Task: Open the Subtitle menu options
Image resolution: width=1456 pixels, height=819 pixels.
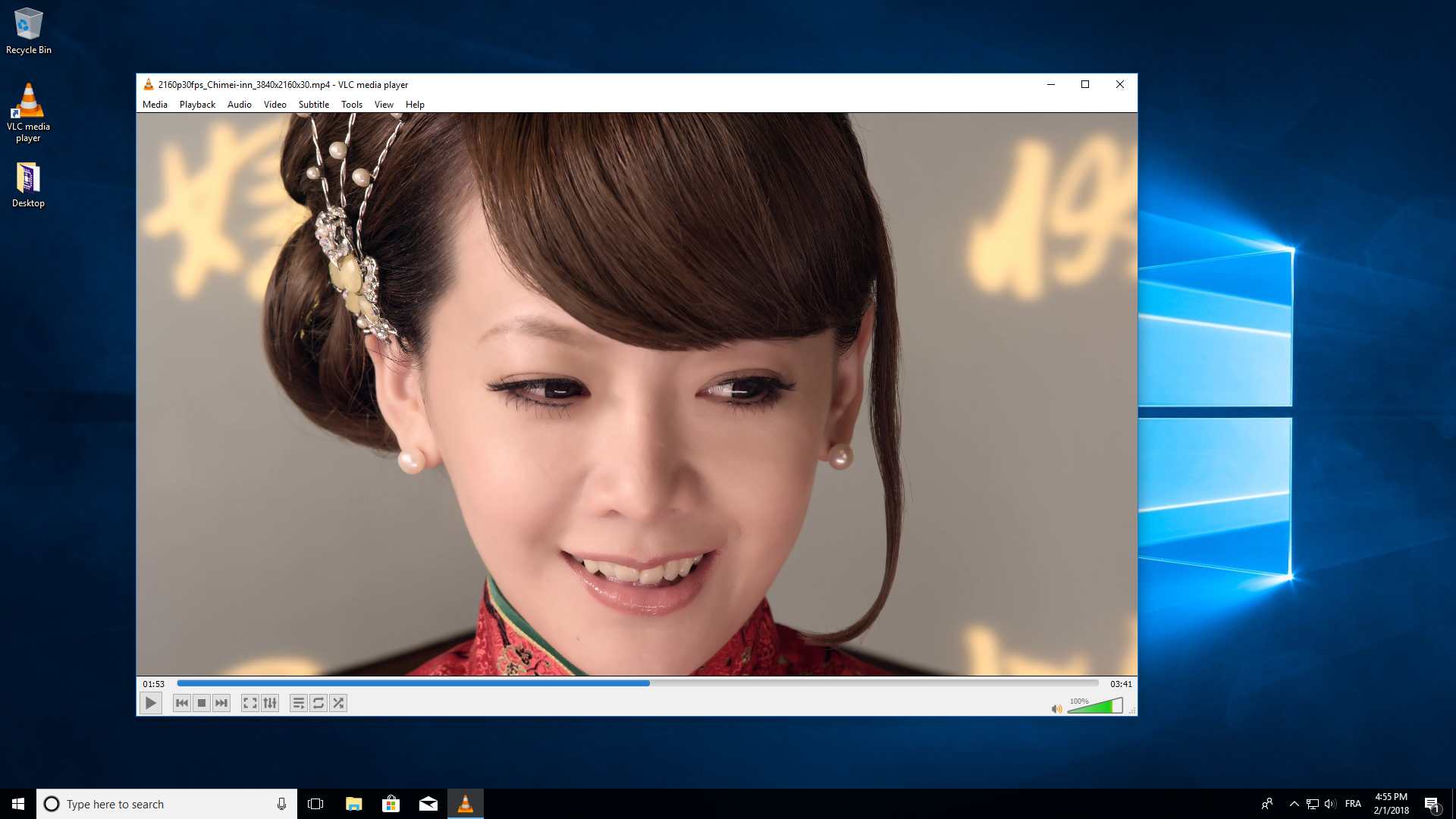Action: (313, 104)
